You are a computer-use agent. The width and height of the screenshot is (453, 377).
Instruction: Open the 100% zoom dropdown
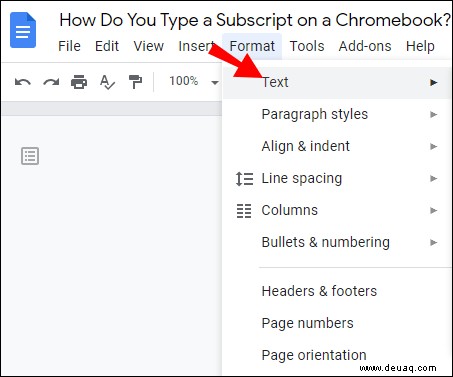pos(194,81)
